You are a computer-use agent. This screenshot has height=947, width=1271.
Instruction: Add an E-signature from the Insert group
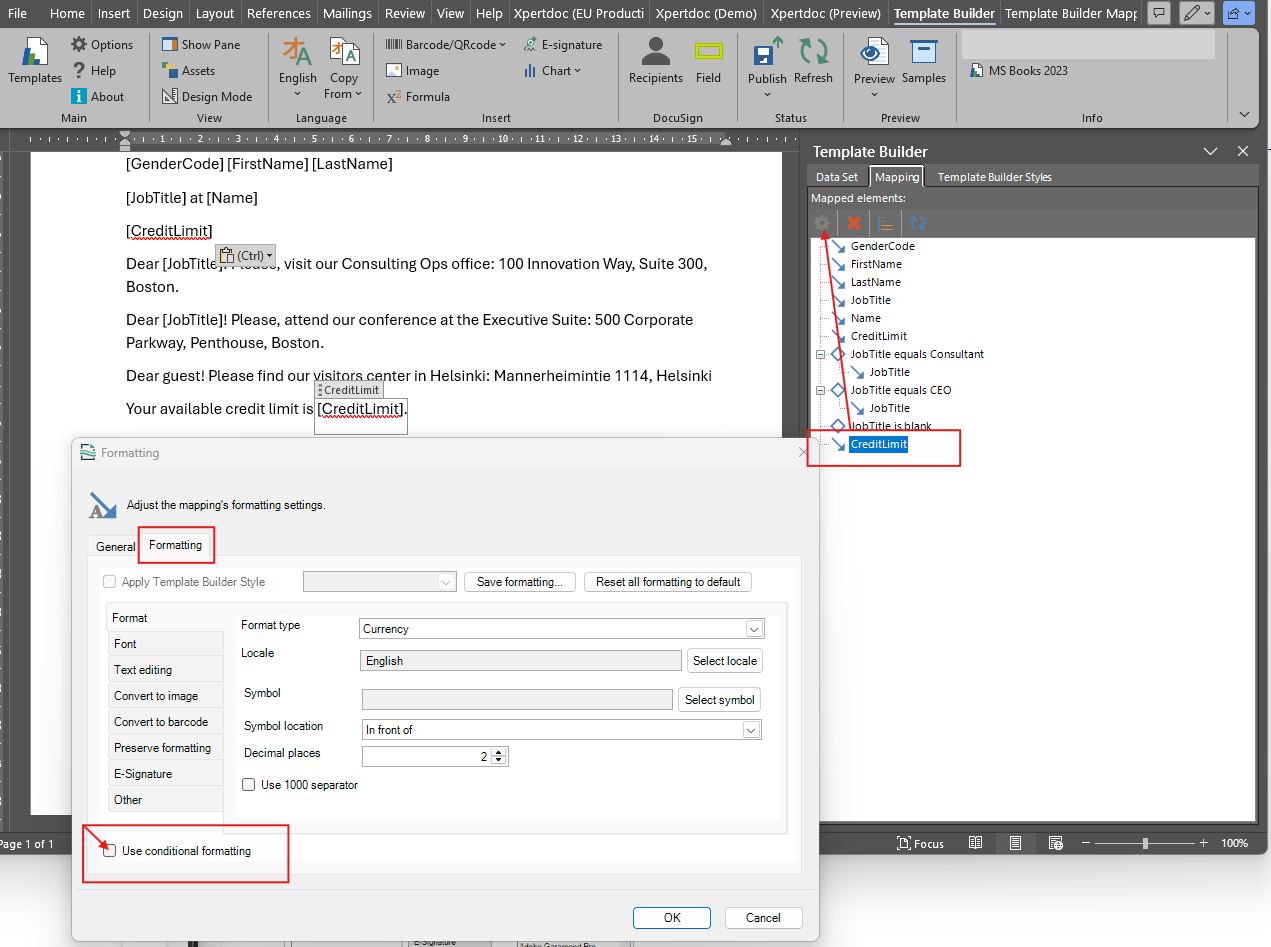pyautogui.click(x=562, y=45)
